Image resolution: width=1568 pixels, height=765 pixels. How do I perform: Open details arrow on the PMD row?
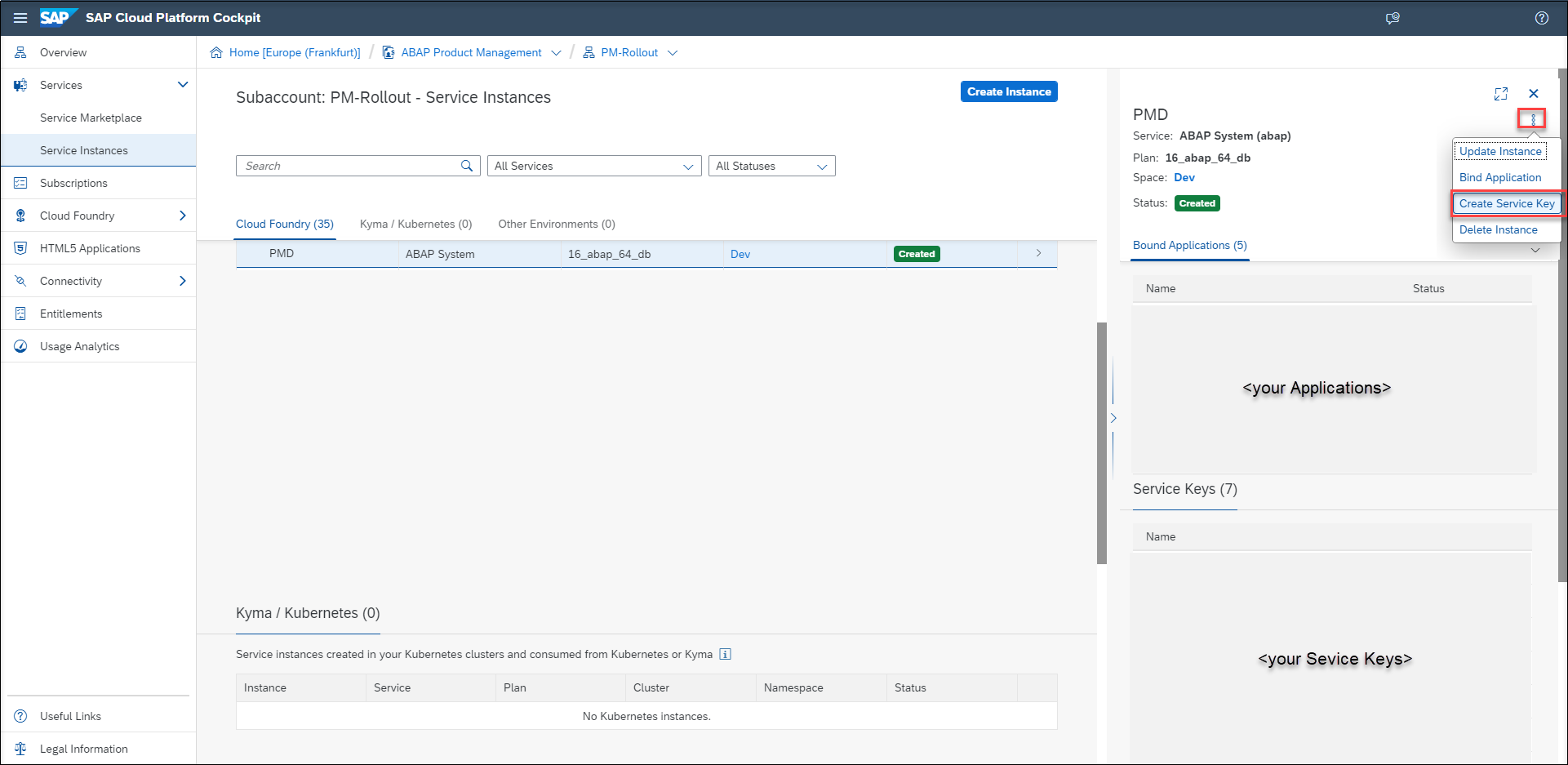[x=1038, y=254]
